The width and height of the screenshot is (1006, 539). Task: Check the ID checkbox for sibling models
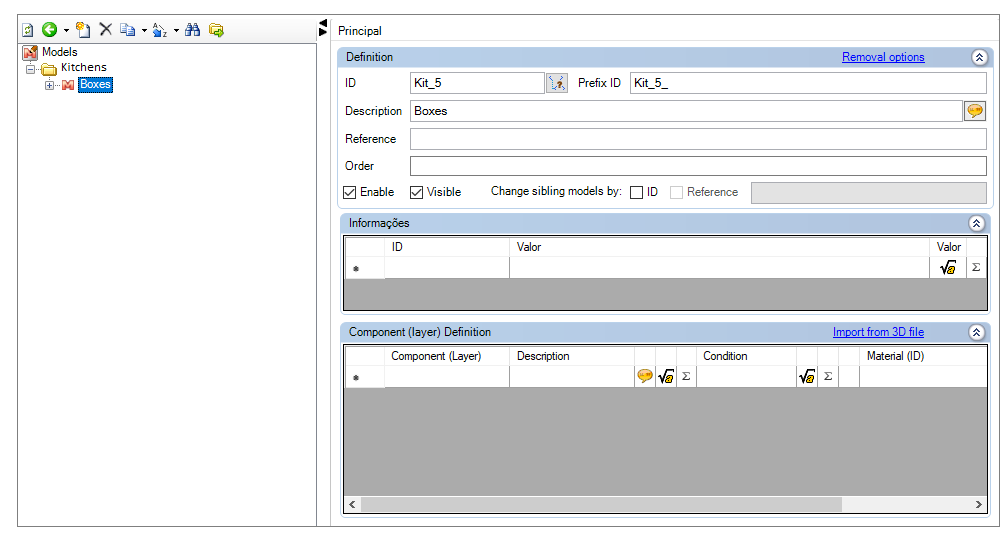636,192
